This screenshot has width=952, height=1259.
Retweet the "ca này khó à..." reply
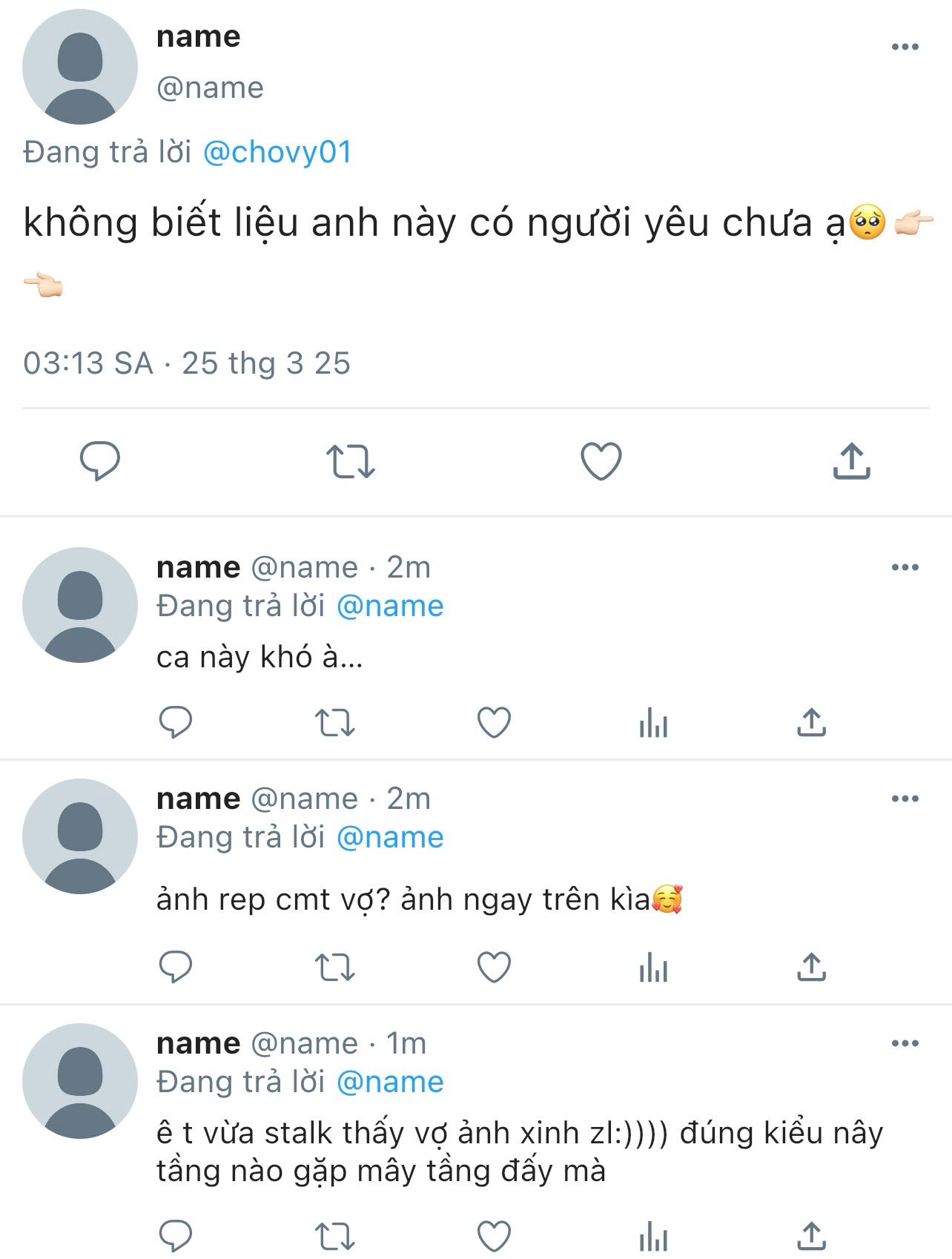[335, 722]
